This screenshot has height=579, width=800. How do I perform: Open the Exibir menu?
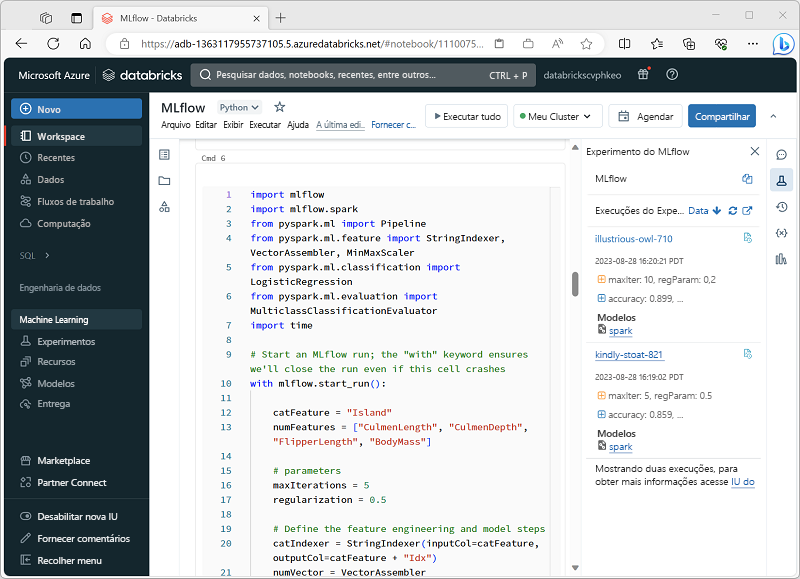233,124
